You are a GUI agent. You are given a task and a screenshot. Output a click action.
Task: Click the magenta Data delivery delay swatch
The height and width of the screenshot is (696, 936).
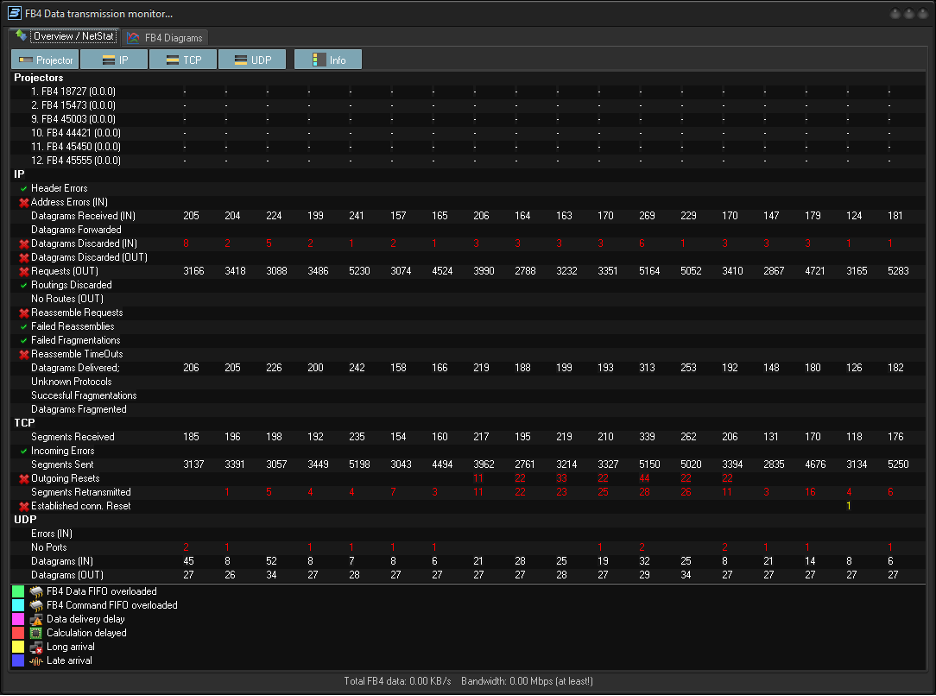(18, 619)
